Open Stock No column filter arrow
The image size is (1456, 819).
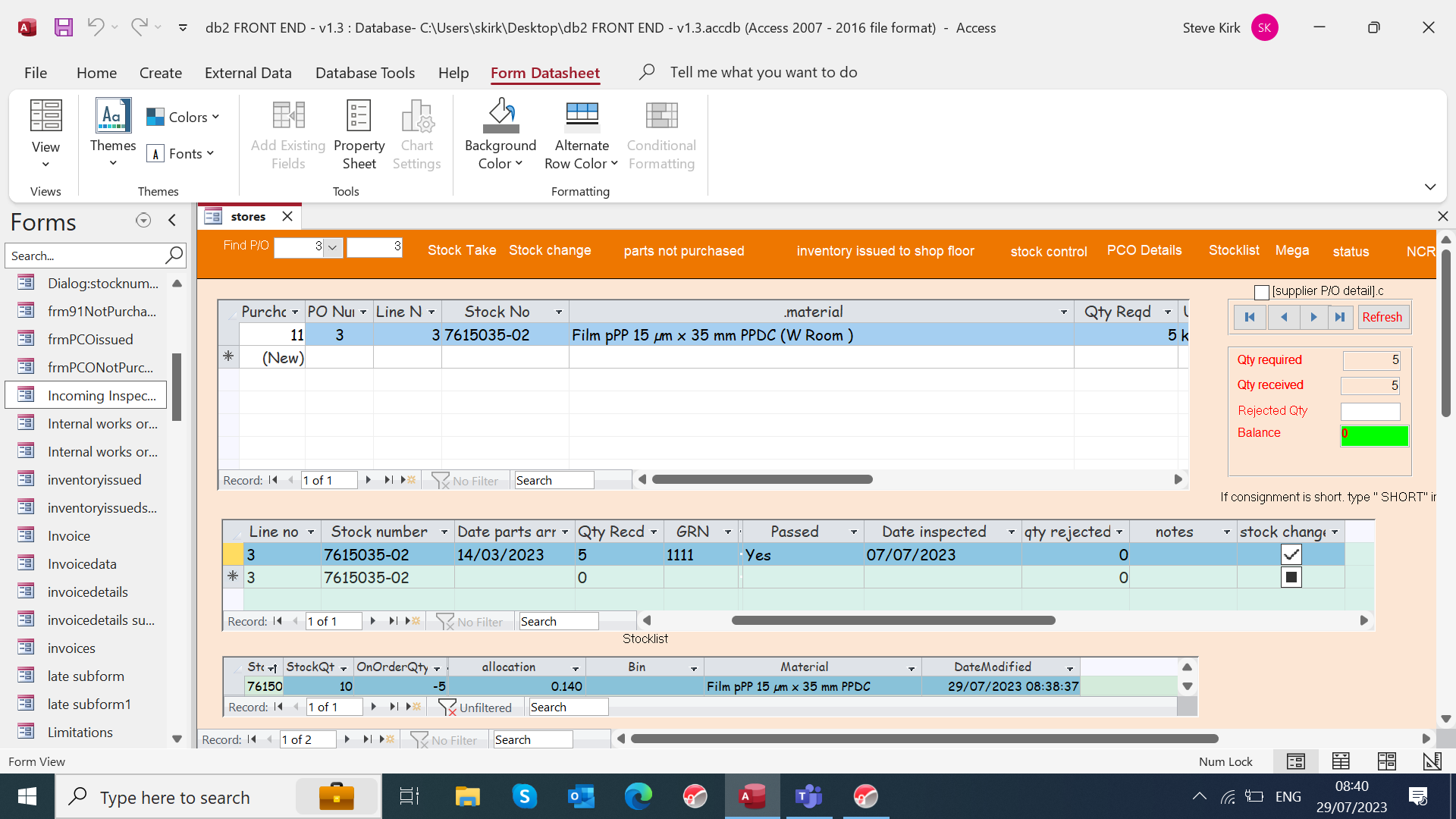coord(559,312)
